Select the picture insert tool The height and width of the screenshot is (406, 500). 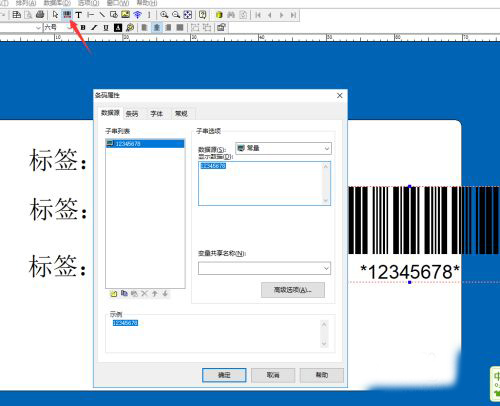pos(125,15)
